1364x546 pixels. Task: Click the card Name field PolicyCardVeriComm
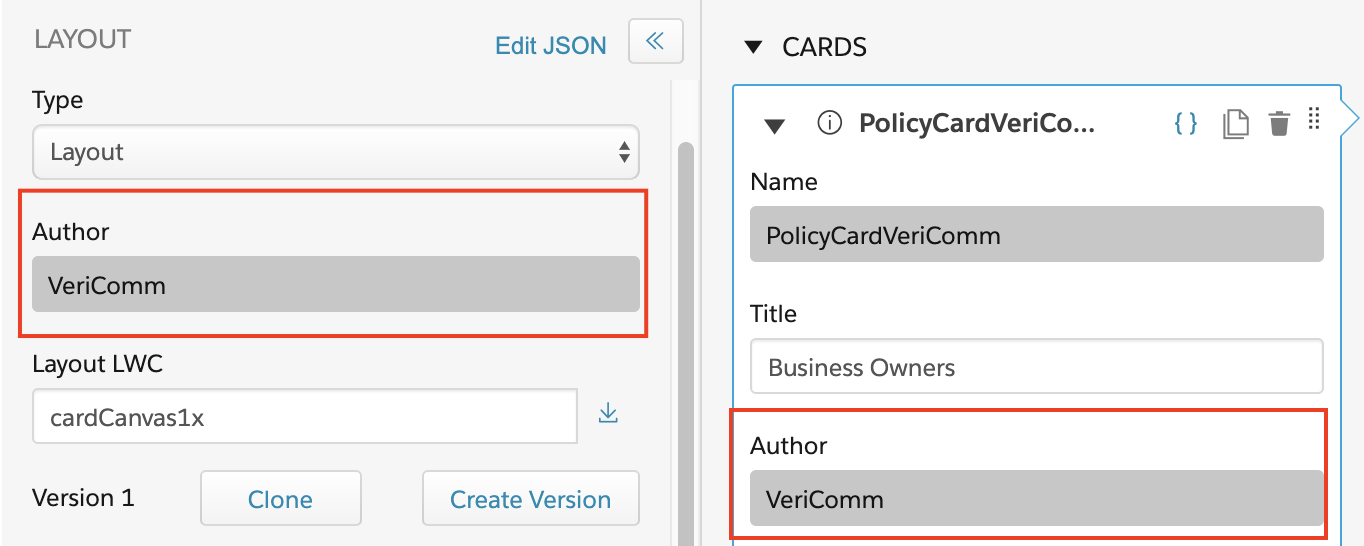point(1037,235)
